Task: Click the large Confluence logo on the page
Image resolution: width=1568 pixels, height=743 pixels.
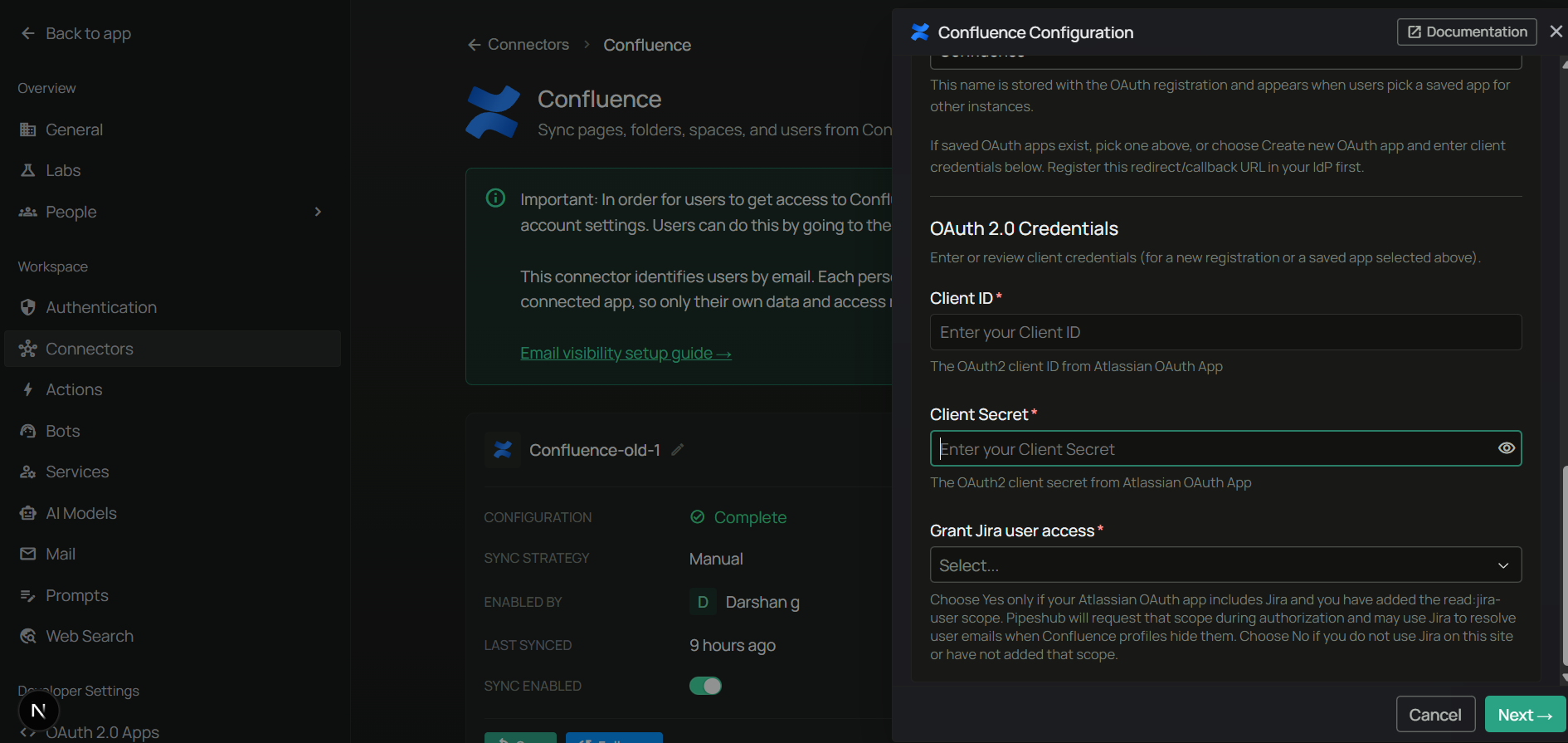Action: pyautogui.click(x=493, y=112)
